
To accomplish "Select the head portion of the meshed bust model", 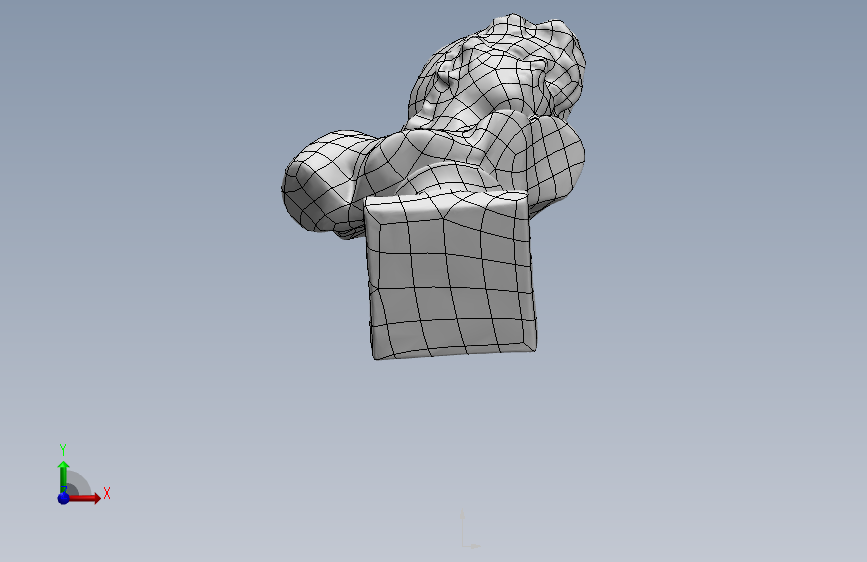I will (498, 72).
